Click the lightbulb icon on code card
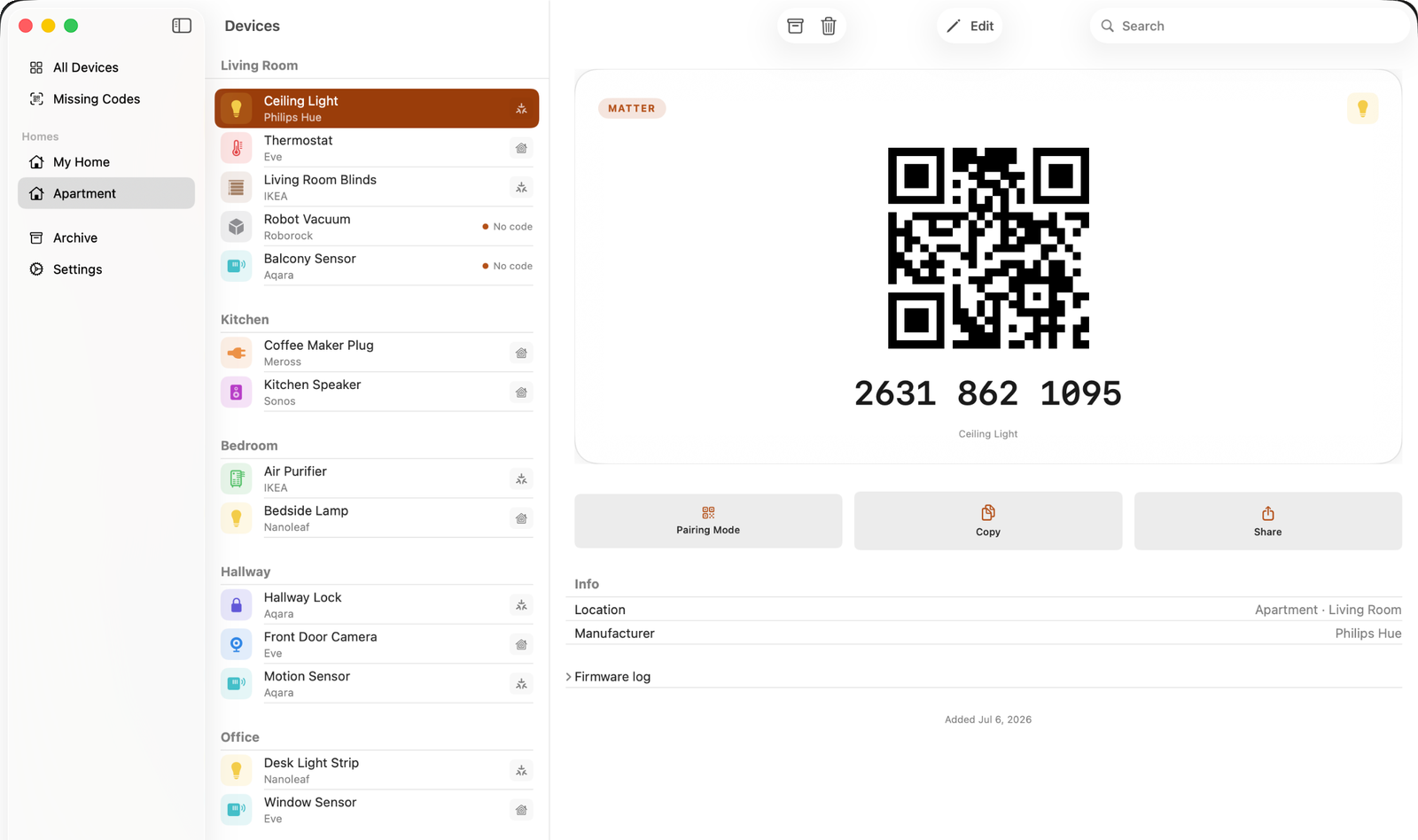Viewport: 1418px width, 840px height. [x=1362, y=108]
